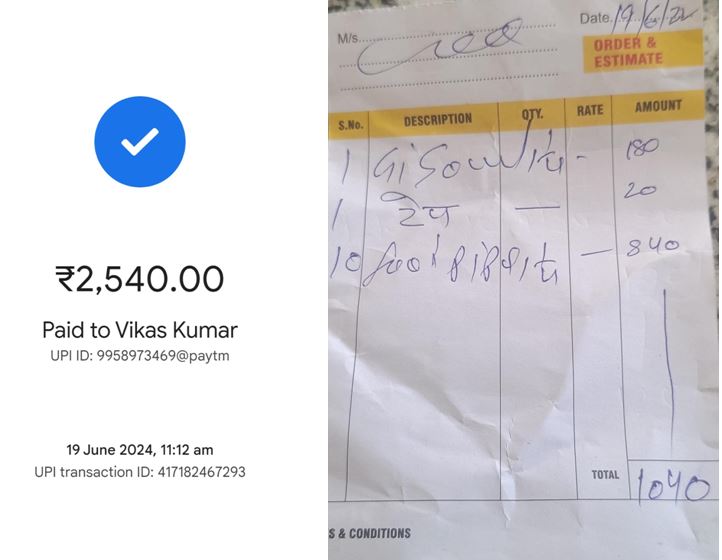Click the S.No. column header
Screen dimensions: 722x560
350,125
